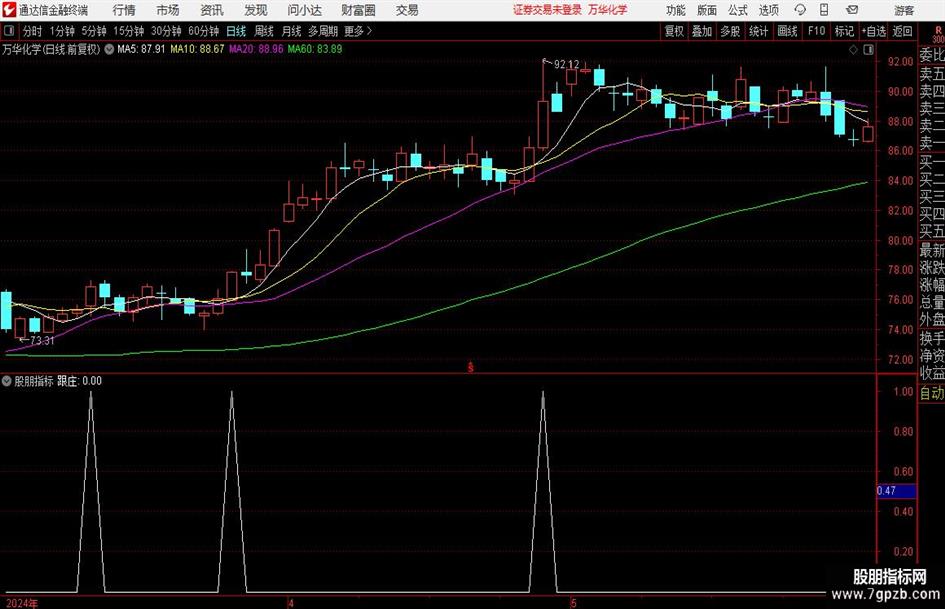The height and width of the screenshot is (609, 945).
Task: Click the mobile phone icon
Action: (x=824, y=10)
